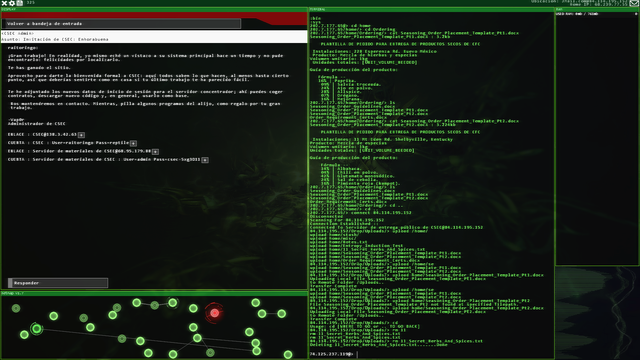The height and width of the screenshot is (360, 640).
Task: Click the line Te has ganado el sitio.
Action: click(x=39, y=68)
